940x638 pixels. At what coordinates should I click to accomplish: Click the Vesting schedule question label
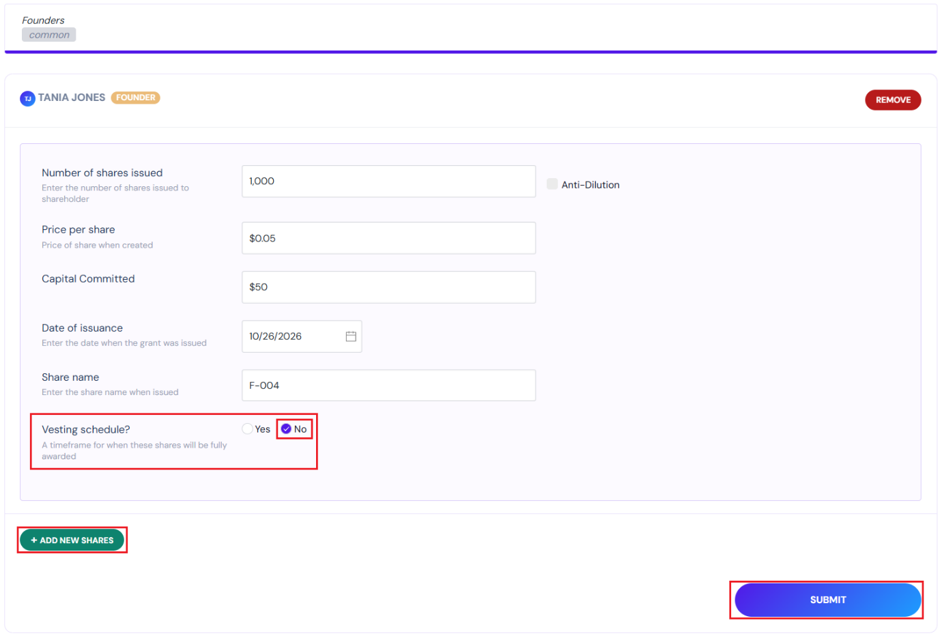[x=86, y=429]
